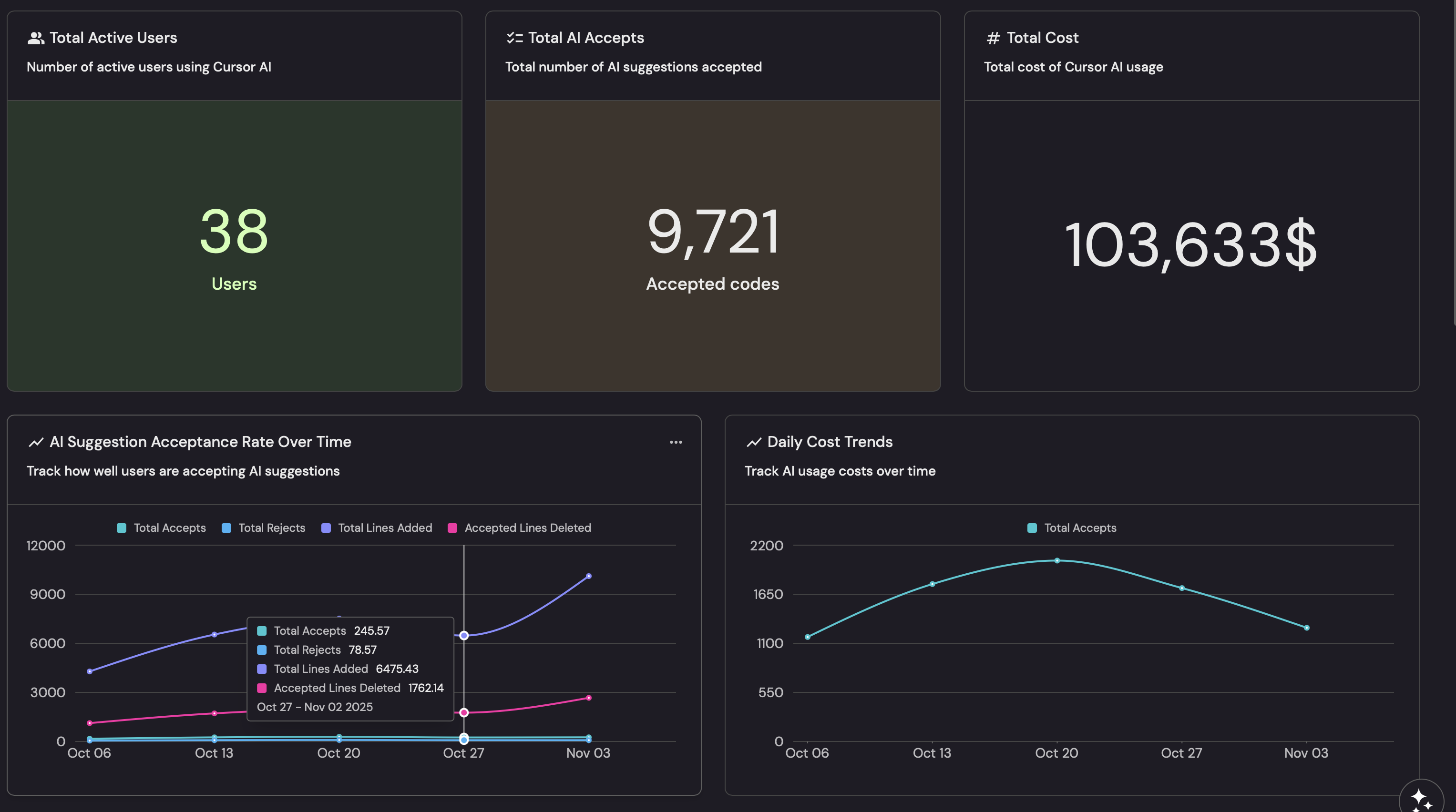This screenshot has width=1456, height=812.
Task: Click the Oct 06 point on Daily Cost line
Action: pyautogui.click(x=808, y=637)
